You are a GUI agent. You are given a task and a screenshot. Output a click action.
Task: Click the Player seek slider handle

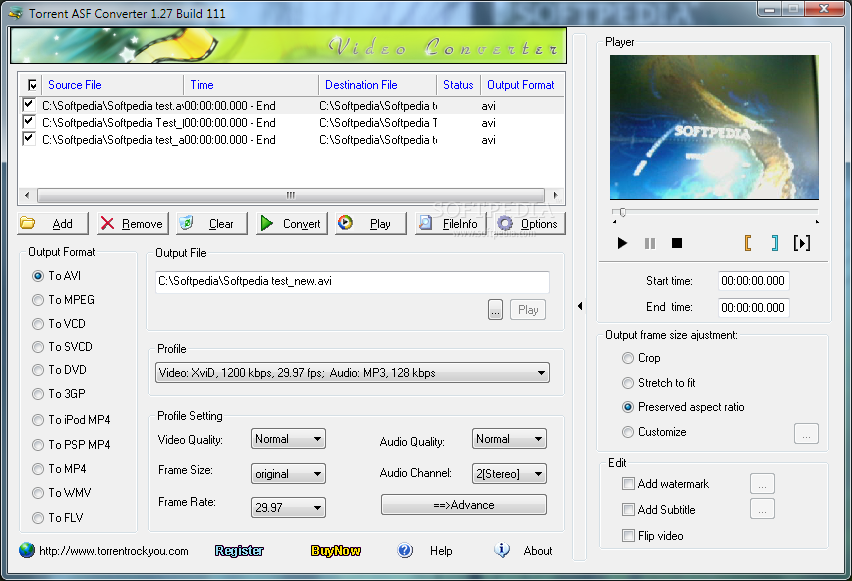pos(623,212)
